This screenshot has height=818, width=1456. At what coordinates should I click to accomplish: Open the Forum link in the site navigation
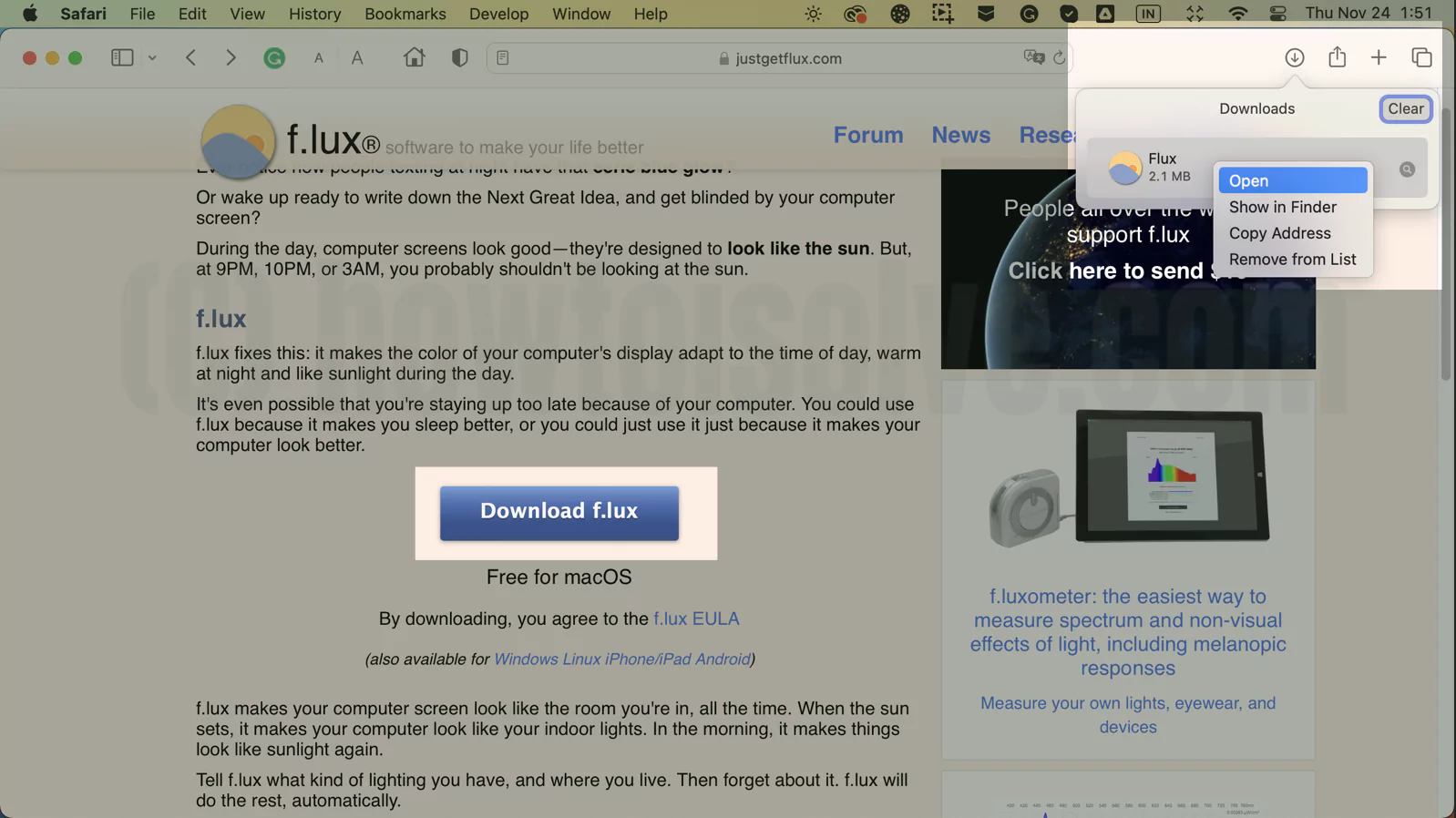(x=868, y=135)
